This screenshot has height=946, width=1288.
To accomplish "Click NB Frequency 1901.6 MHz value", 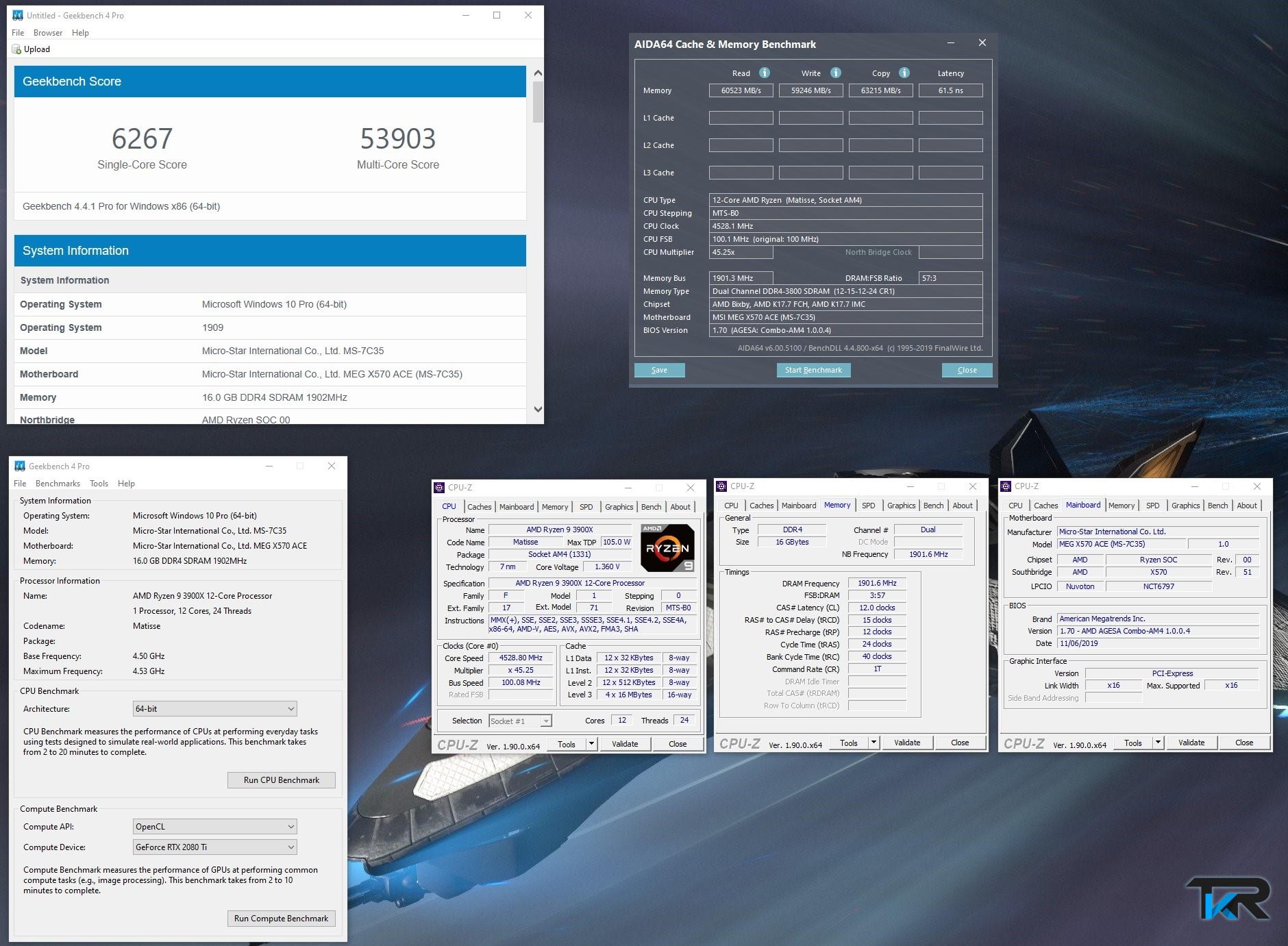I will click(x=928, y=554).
